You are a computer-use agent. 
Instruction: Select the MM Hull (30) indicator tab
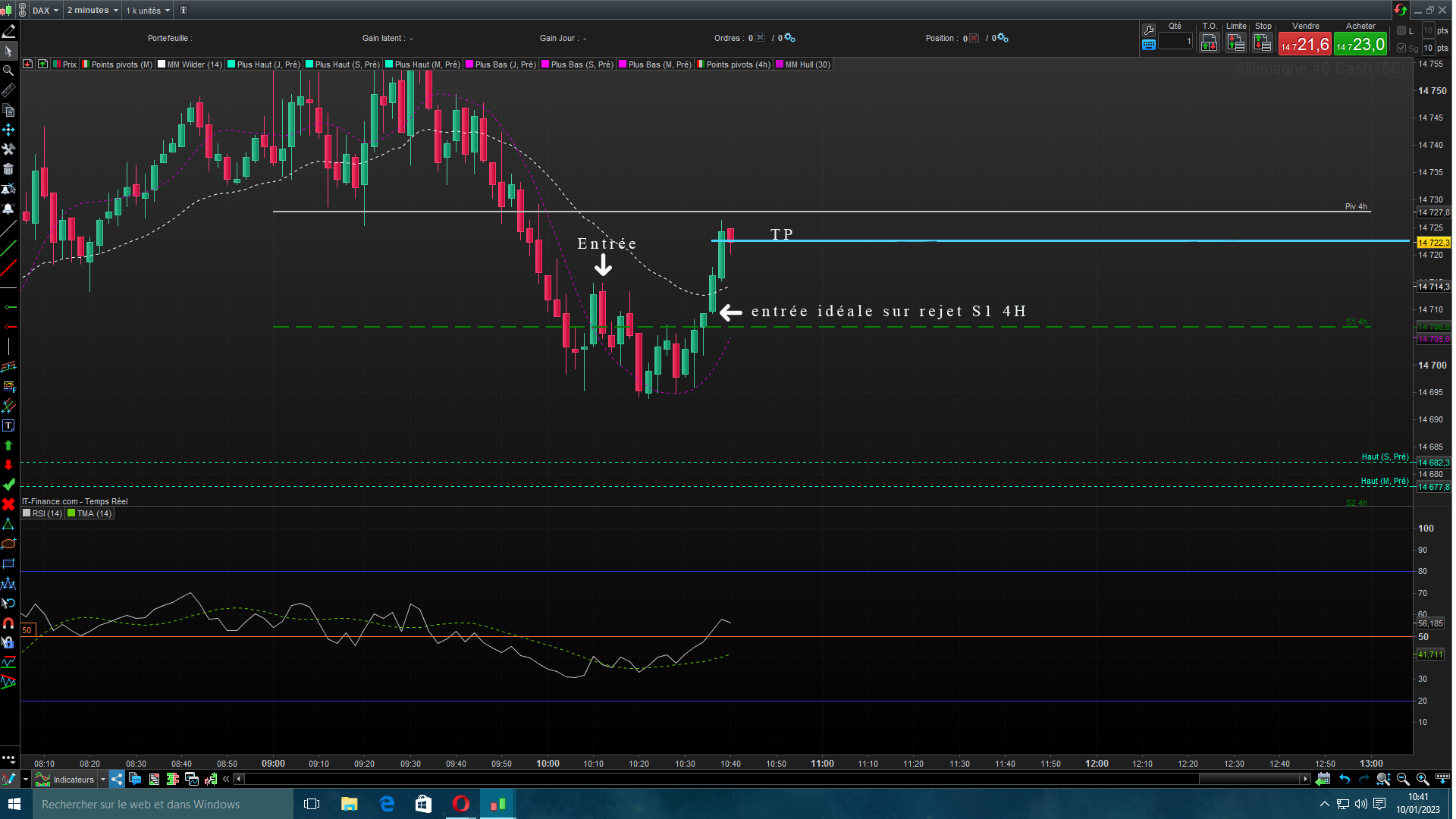807,64
